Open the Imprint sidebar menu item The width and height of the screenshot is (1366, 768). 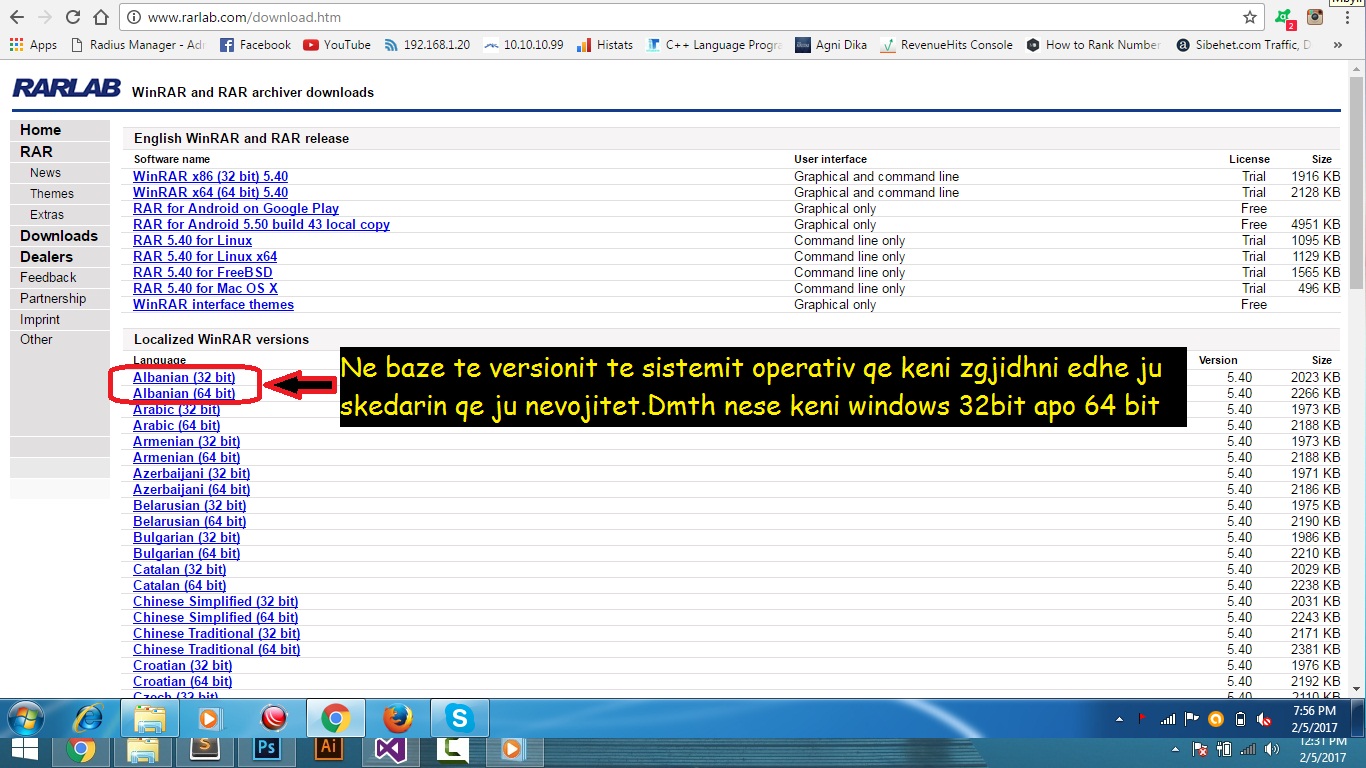(x=60, y=319)
